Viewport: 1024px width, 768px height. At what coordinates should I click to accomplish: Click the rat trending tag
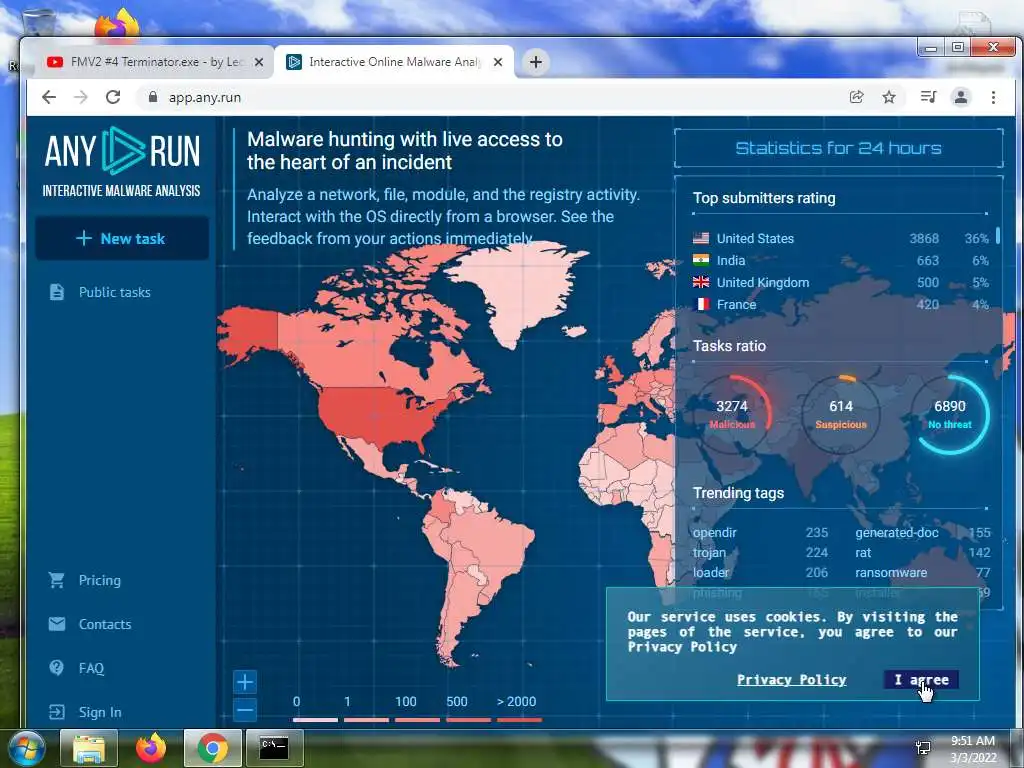(863, 552)
